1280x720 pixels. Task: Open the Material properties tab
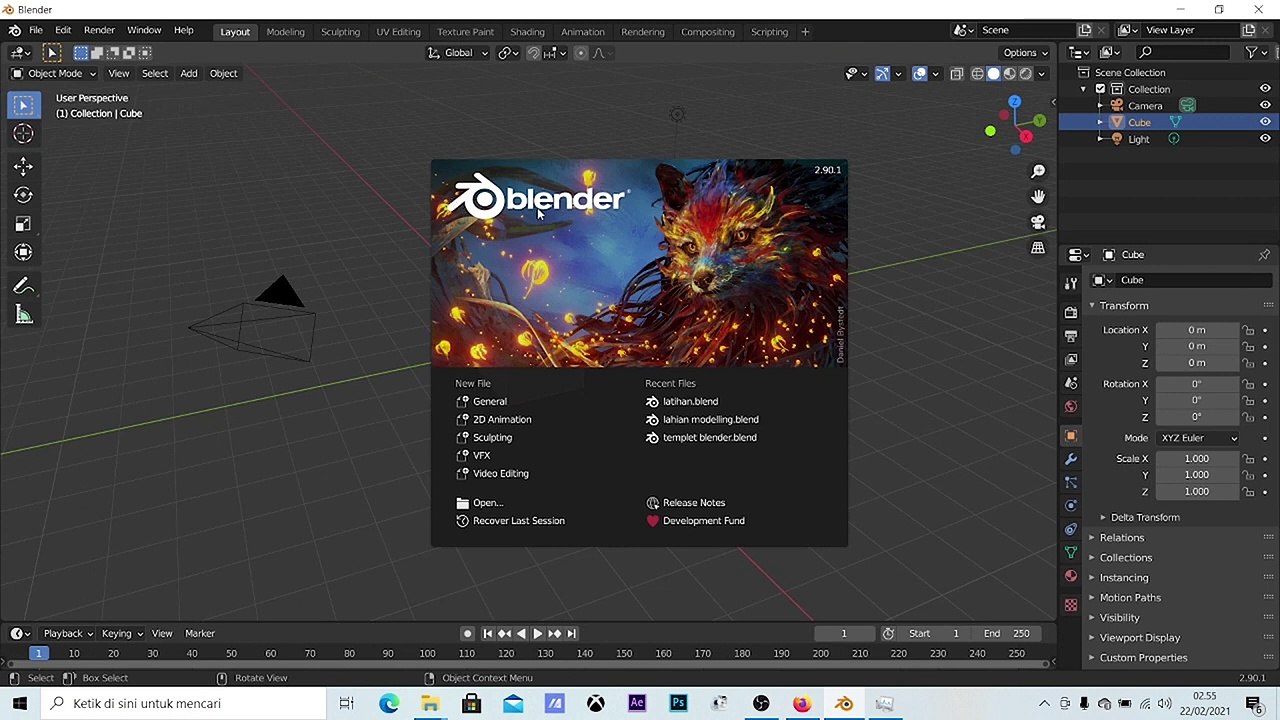[x=1071, y=576]
